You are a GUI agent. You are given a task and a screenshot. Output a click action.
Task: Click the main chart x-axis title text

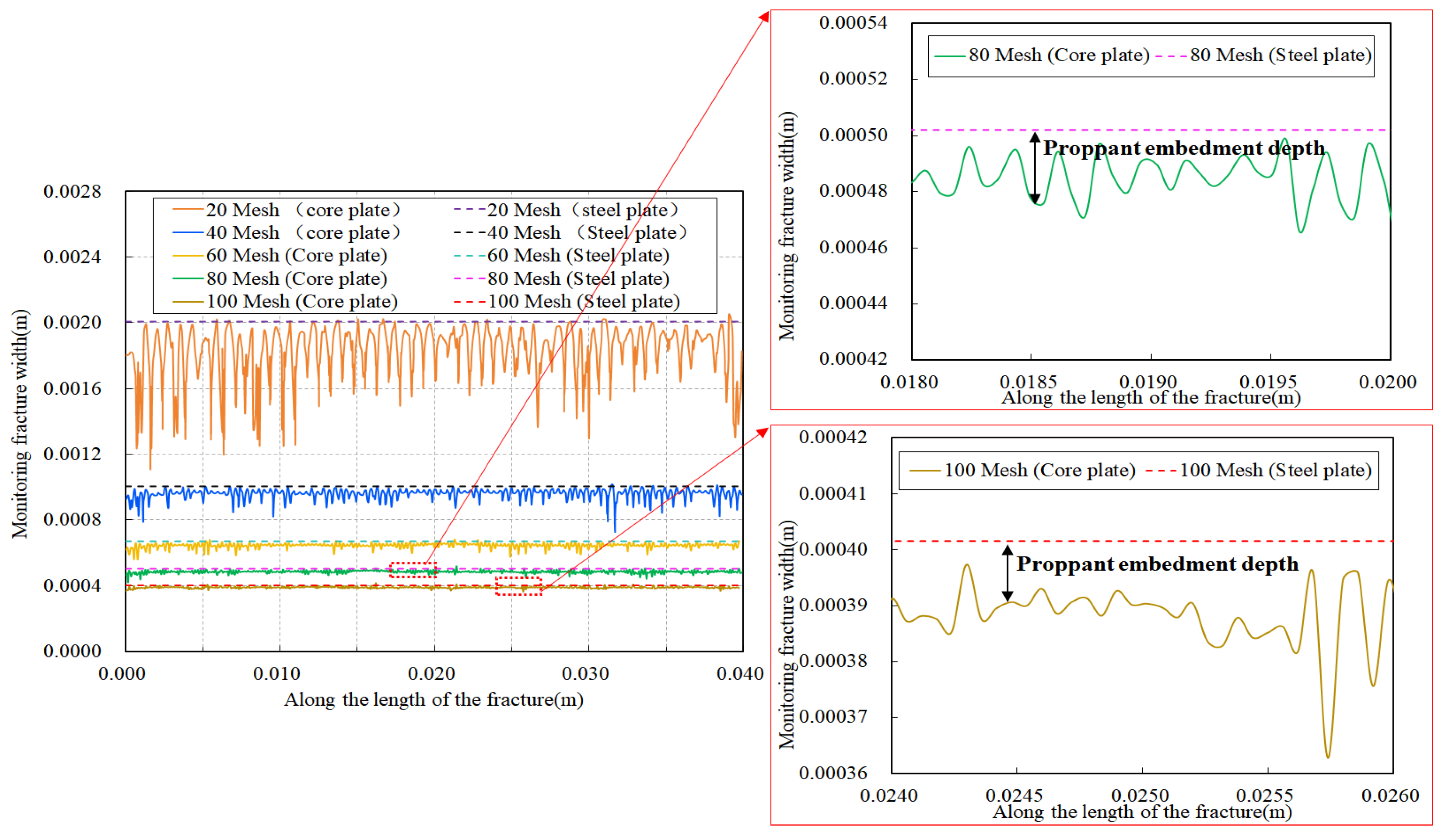[434, 700]
